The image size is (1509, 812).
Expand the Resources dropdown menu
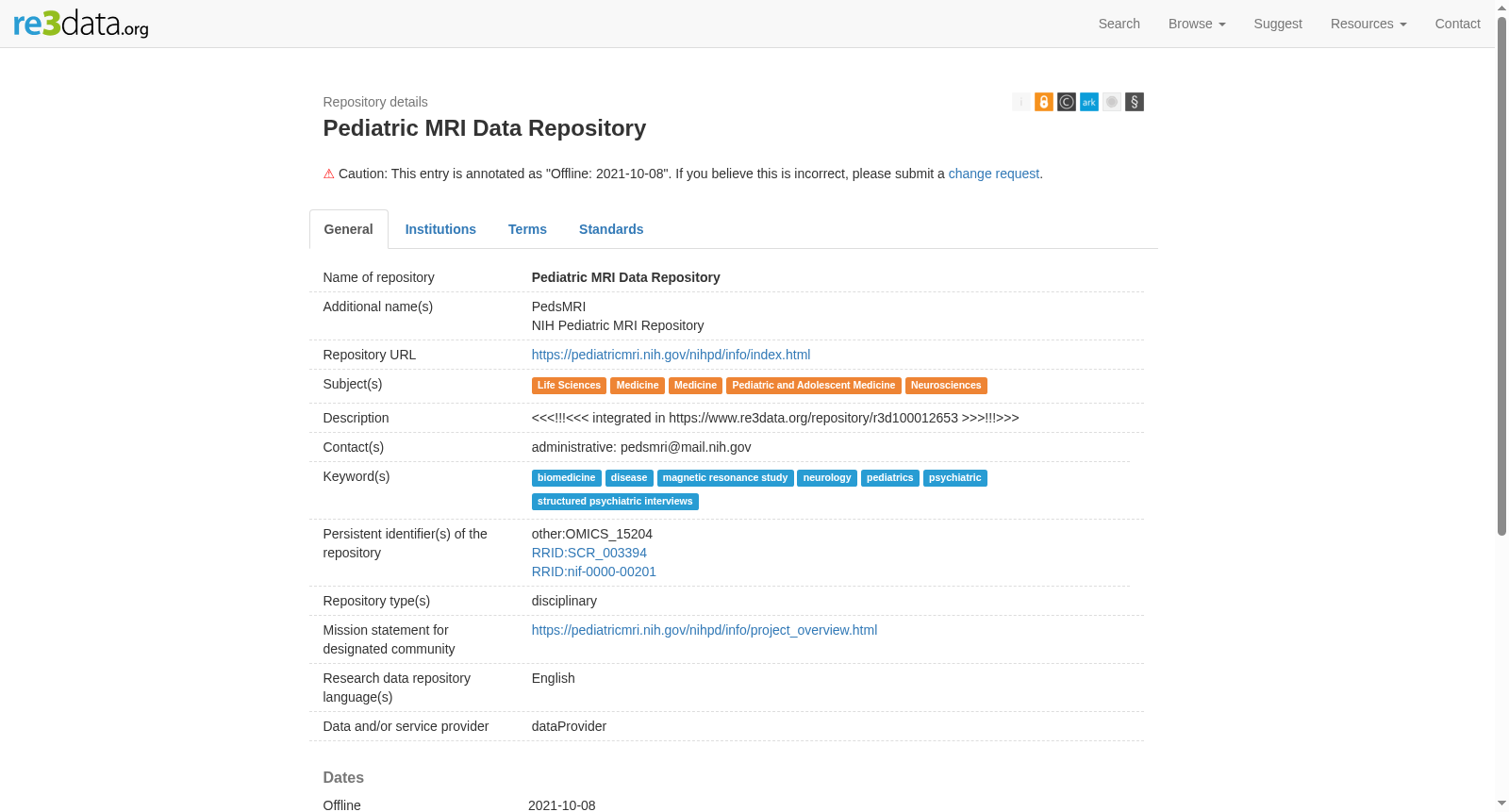[1368, 24]
